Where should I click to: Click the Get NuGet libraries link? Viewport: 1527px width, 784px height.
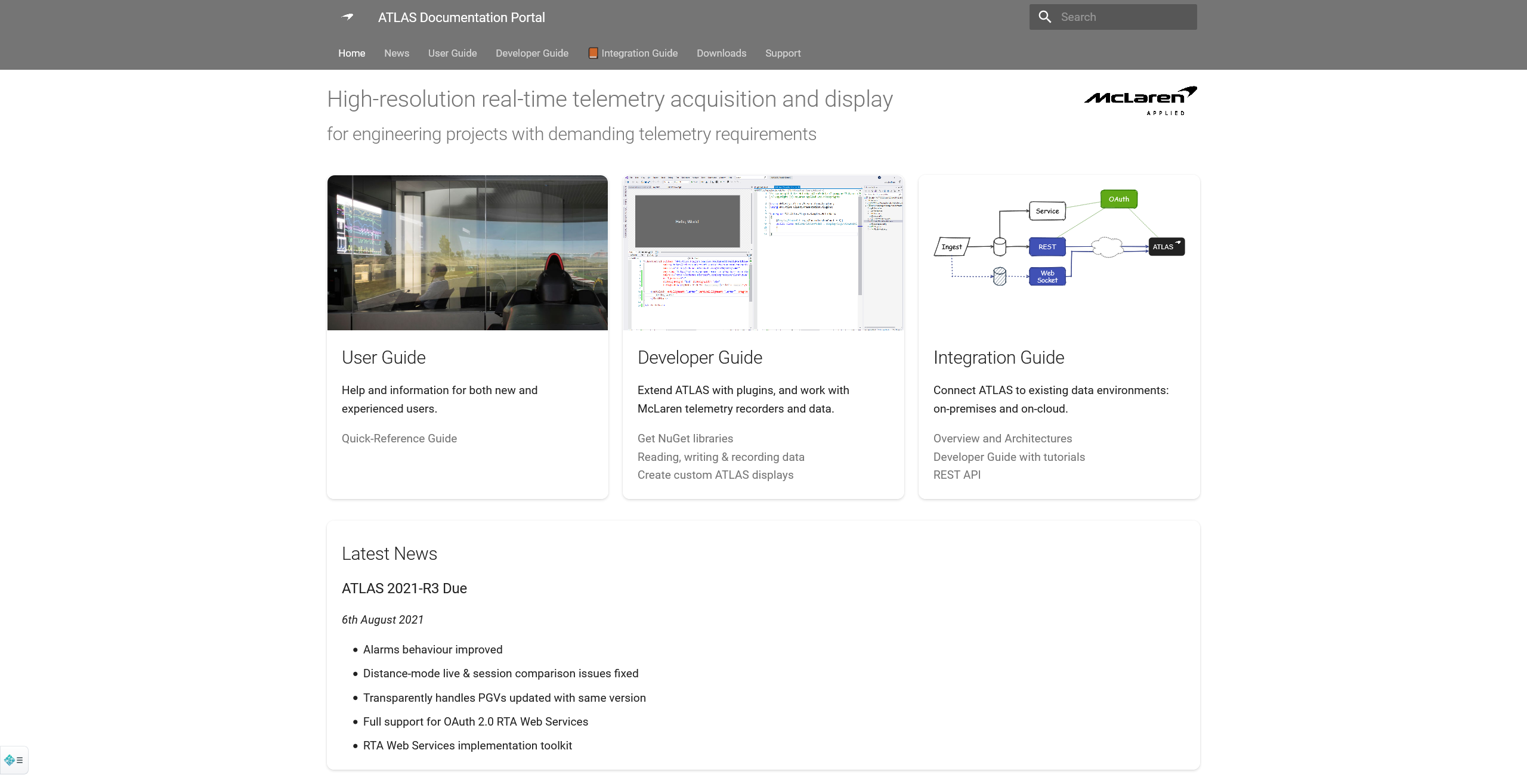click(x=685, y=438)
